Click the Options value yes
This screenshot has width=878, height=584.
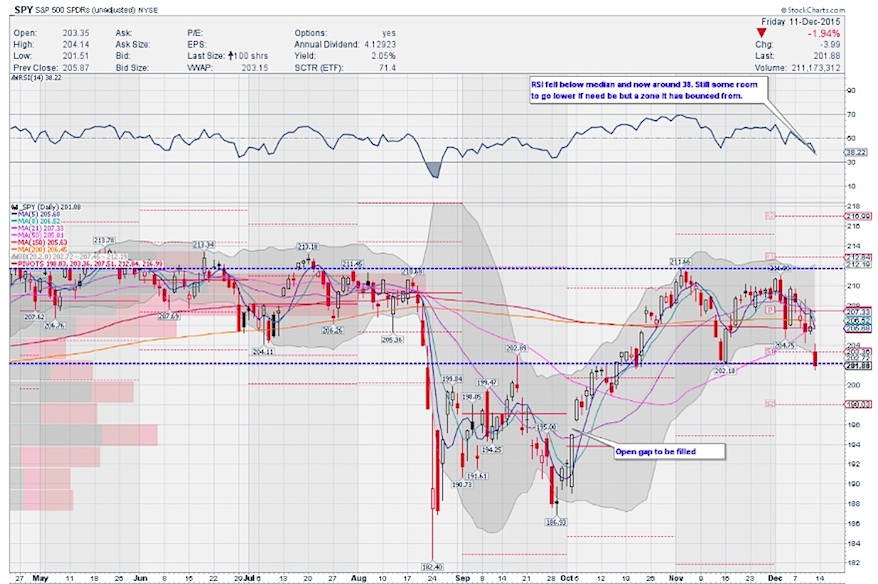(389, 33)
